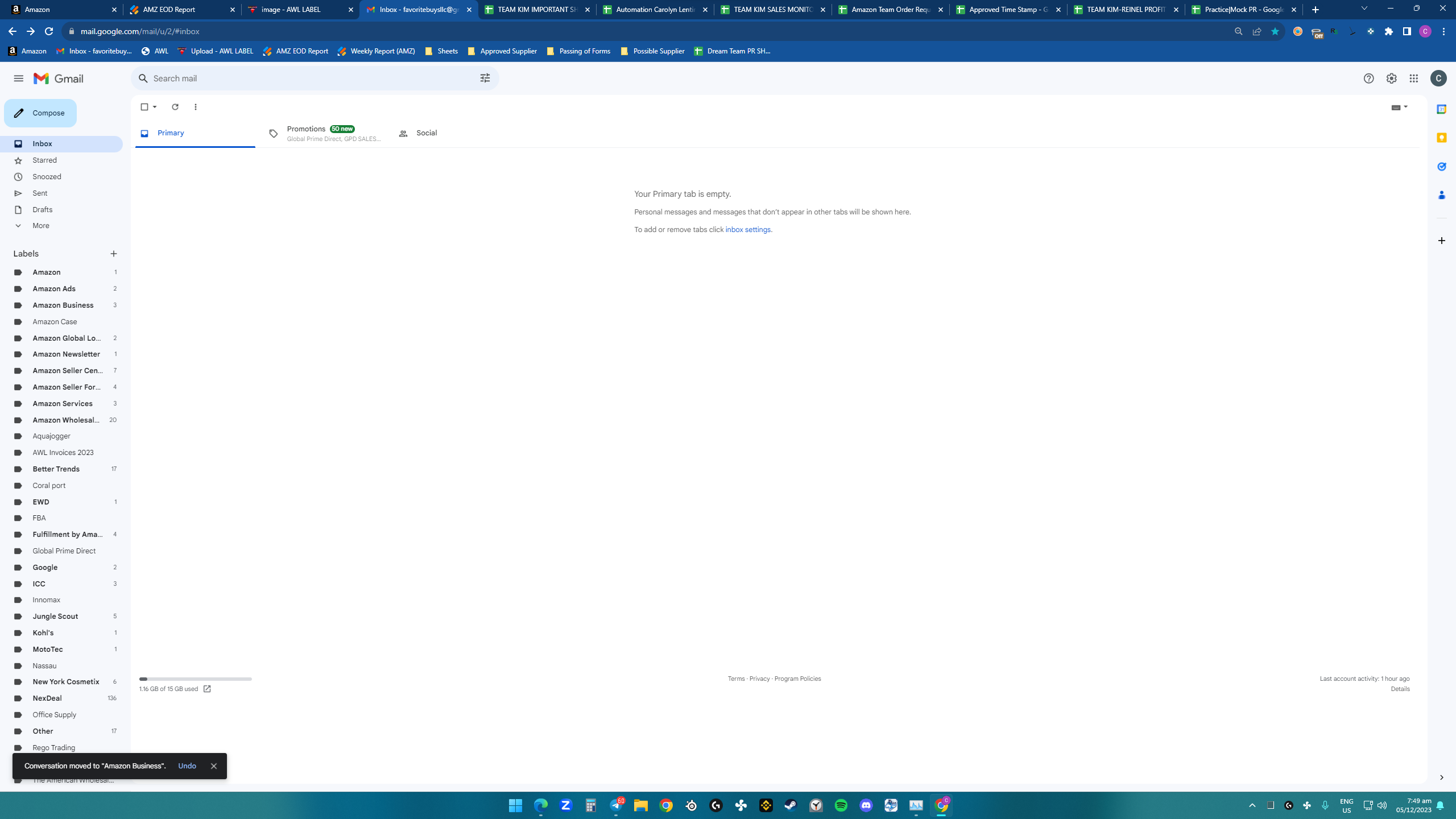Open the Gmail main menu hamburger
This screenshot has height=819, width=1456.
[x=19, y=78]
